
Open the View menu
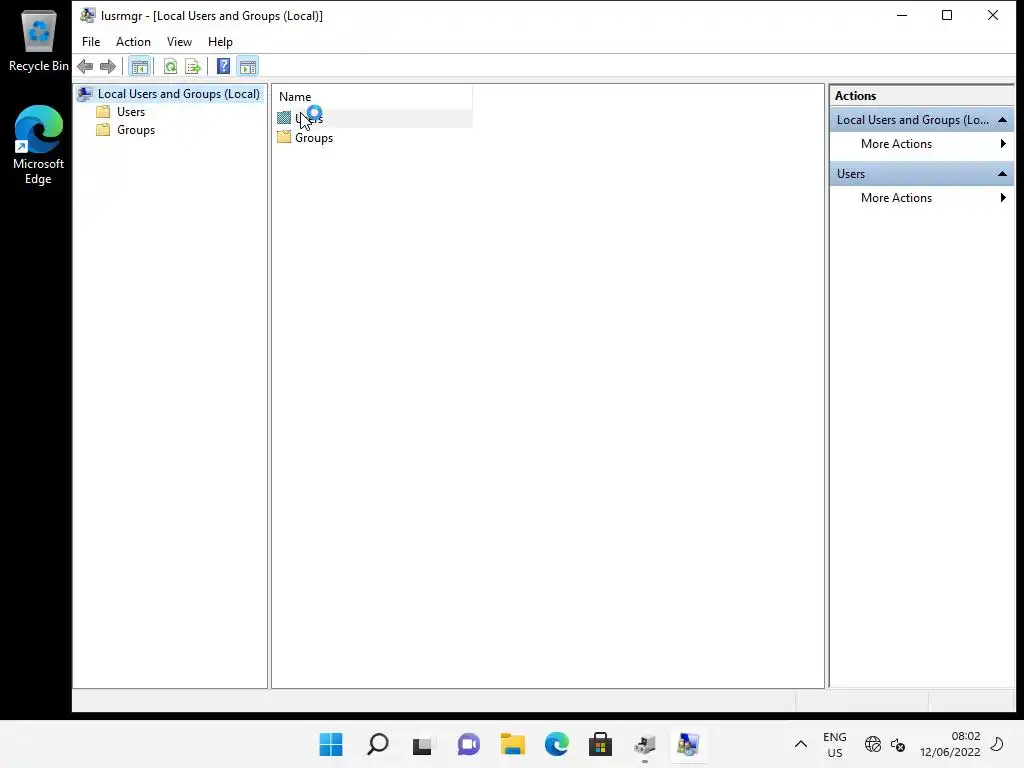coord(179,42)
